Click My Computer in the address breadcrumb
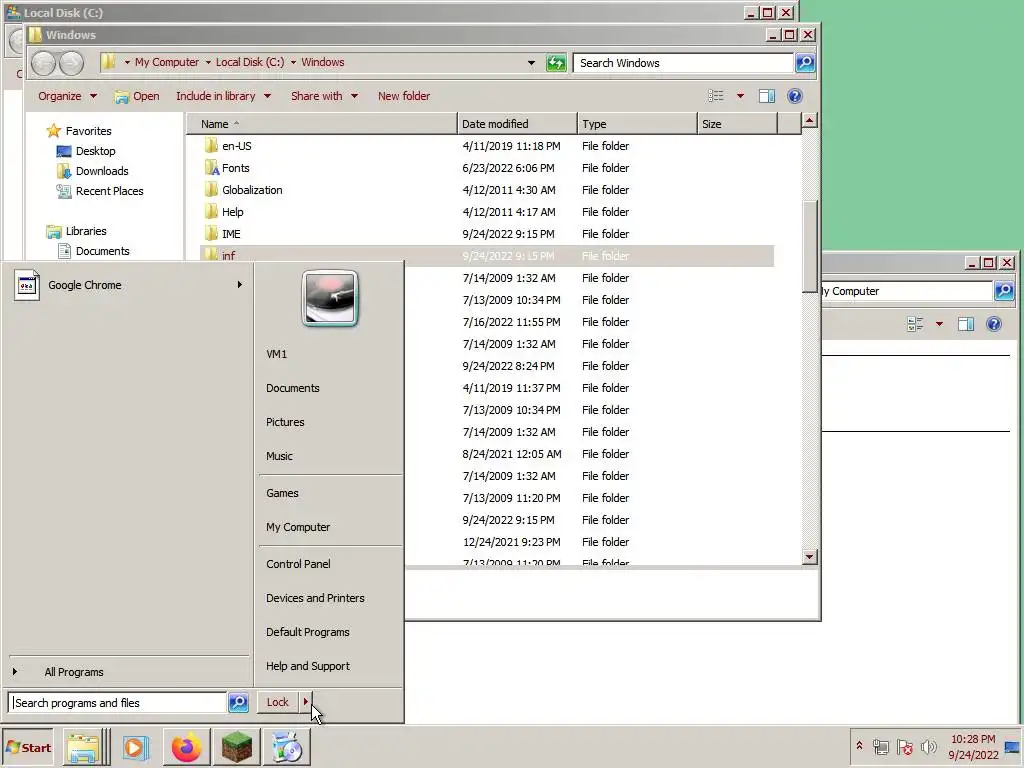 pos(167,62)
